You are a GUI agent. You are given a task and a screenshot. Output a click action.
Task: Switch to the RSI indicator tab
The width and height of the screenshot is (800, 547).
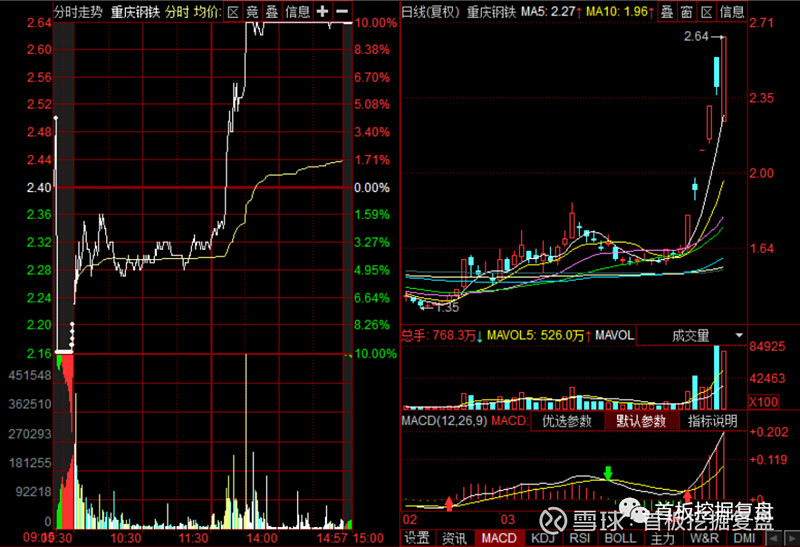(580, 538)
